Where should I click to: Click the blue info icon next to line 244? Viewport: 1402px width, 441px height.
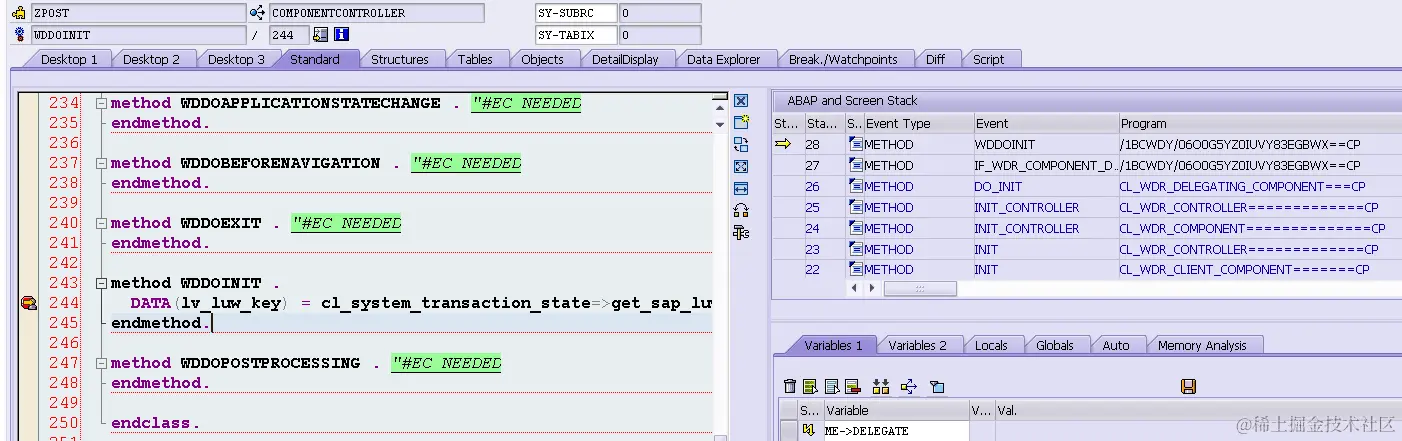341,35
